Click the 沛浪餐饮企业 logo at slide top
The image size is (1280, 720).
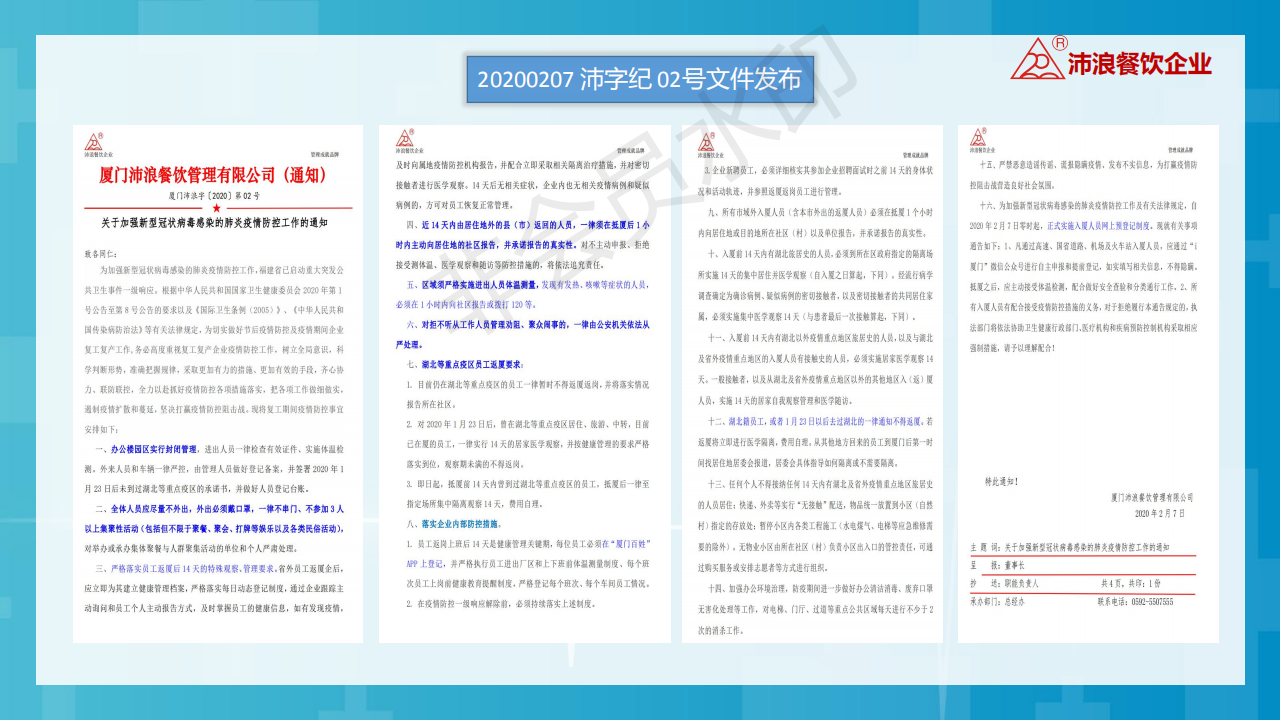[x=1111, y=59]
